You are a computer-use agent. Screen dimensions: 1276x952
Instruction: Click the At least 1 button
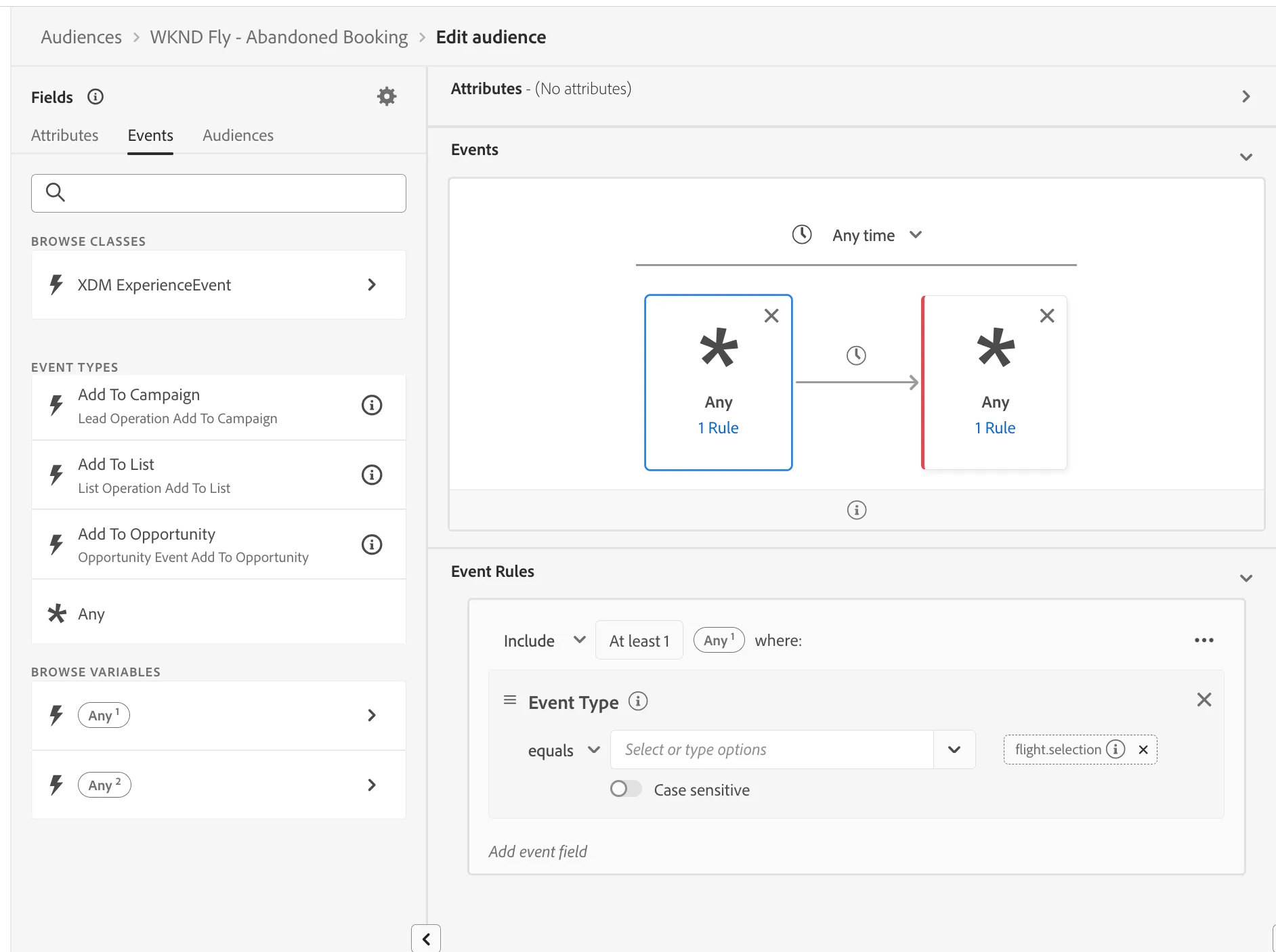[639, 641]
